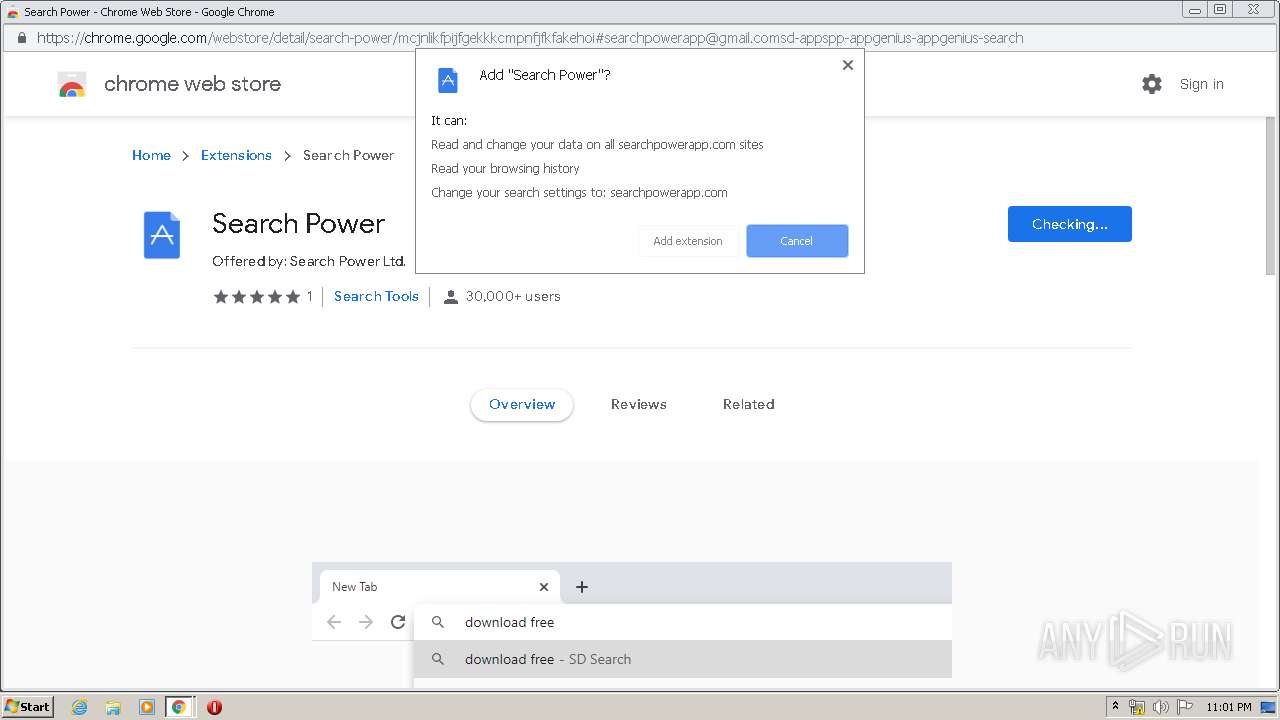Click 'Read your browsing history' permission text

click(x=505, y=168)
